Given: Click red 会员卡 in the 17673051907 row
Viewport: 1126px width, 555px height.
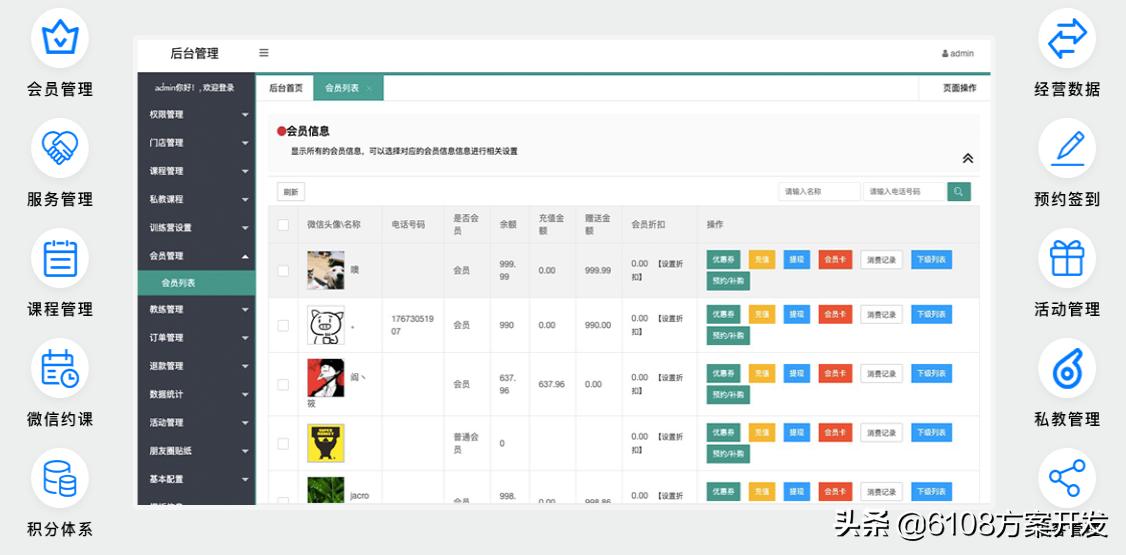Looking at the screenshot, I should pyautogui.click(x=835, y=314).
